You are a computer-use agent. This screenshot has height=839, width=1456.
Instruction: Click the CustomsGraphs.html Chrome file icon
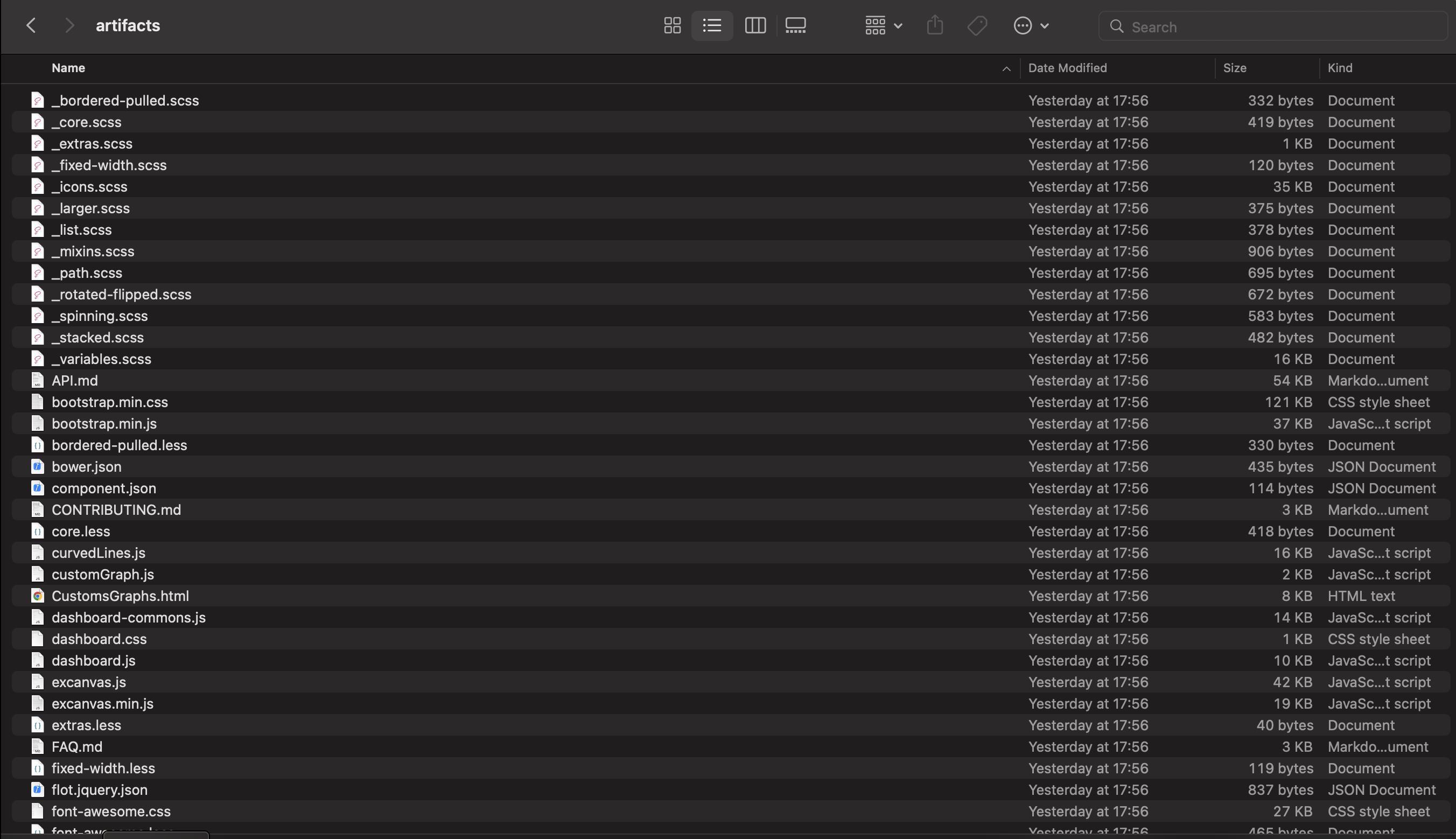point(38,596)
